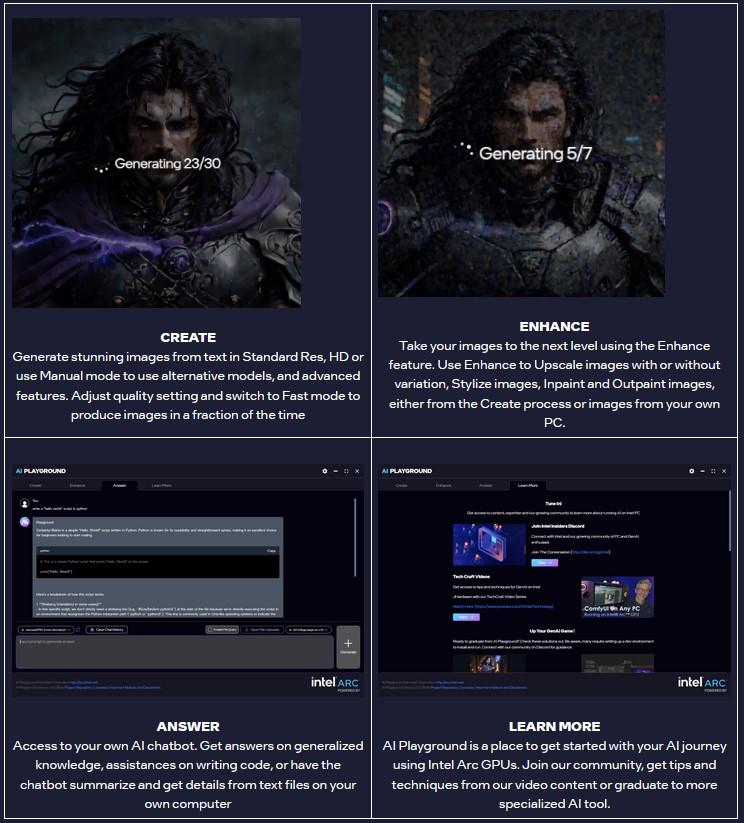
Task: Switch to the Create tab in the Answer window
Action: pyautogui.click(x=35, y=485)
